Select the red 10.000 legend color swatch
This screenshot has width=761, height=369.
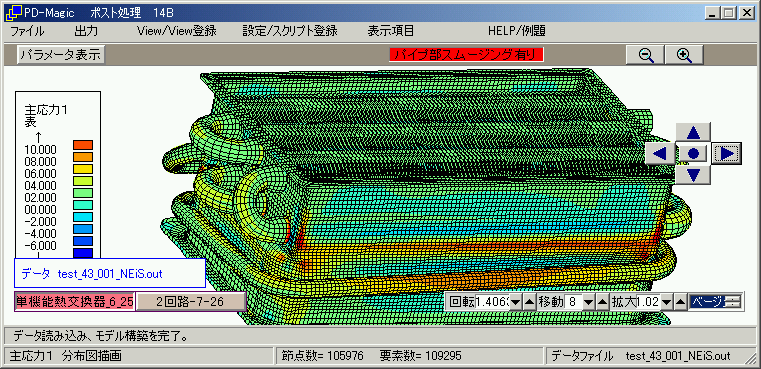tap(83, 145)
